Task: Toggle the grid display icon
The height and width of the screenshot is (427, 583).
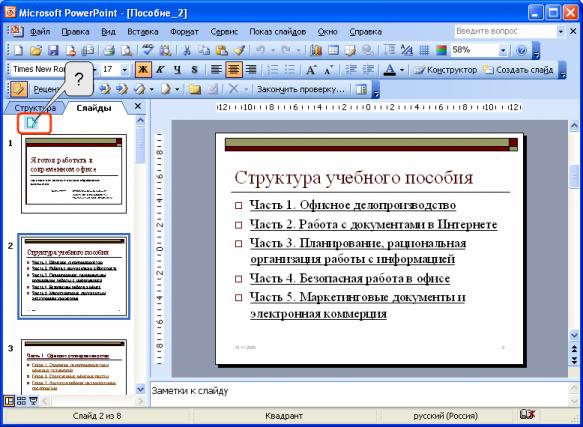Action: point(424,50)
